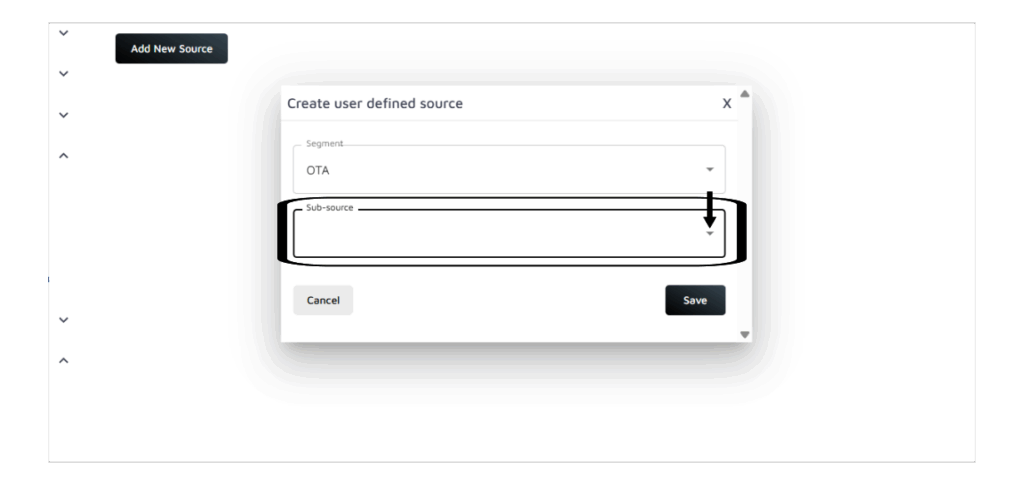1024x485 pixels.
Task: Click the 'Segment' field label
Action: (324, 144)
